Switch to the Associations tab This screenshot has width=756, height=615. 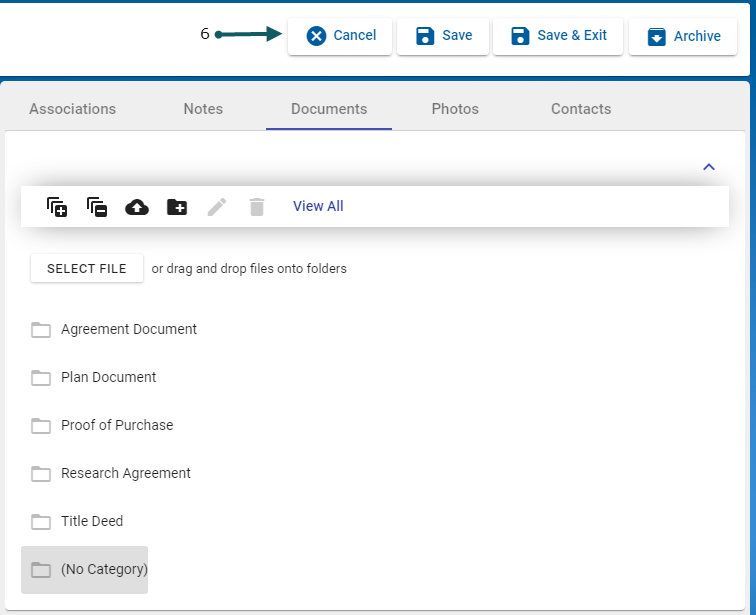tap(72, 109)
